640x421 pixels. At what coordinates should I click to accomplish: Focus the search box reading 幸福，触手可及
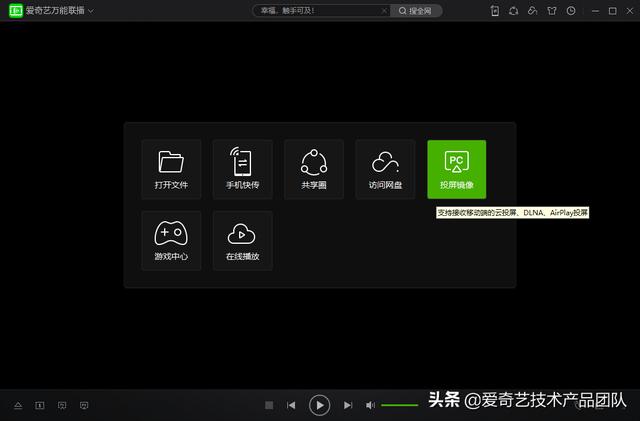[318, 11]
